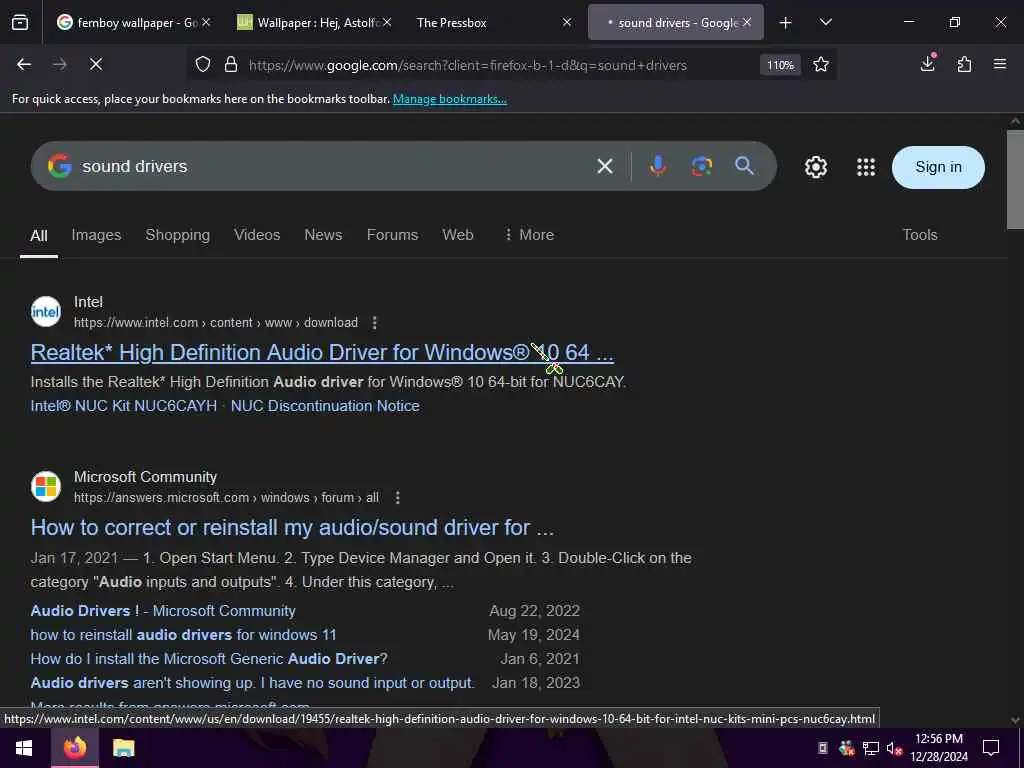This screenshot has width=1024, height=768.
Task: Open the Intel NUC Kit NUC6CAYH link
Action: [123, 406]
